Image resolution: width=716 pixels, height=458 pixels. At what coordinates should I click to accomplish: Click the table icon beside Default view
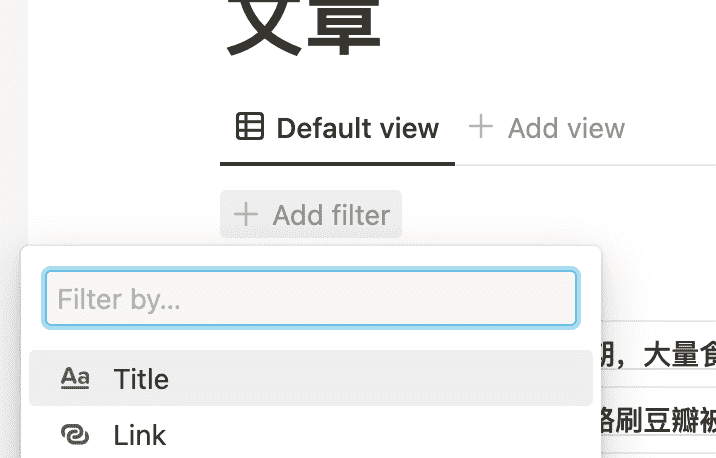coord(249,128)
